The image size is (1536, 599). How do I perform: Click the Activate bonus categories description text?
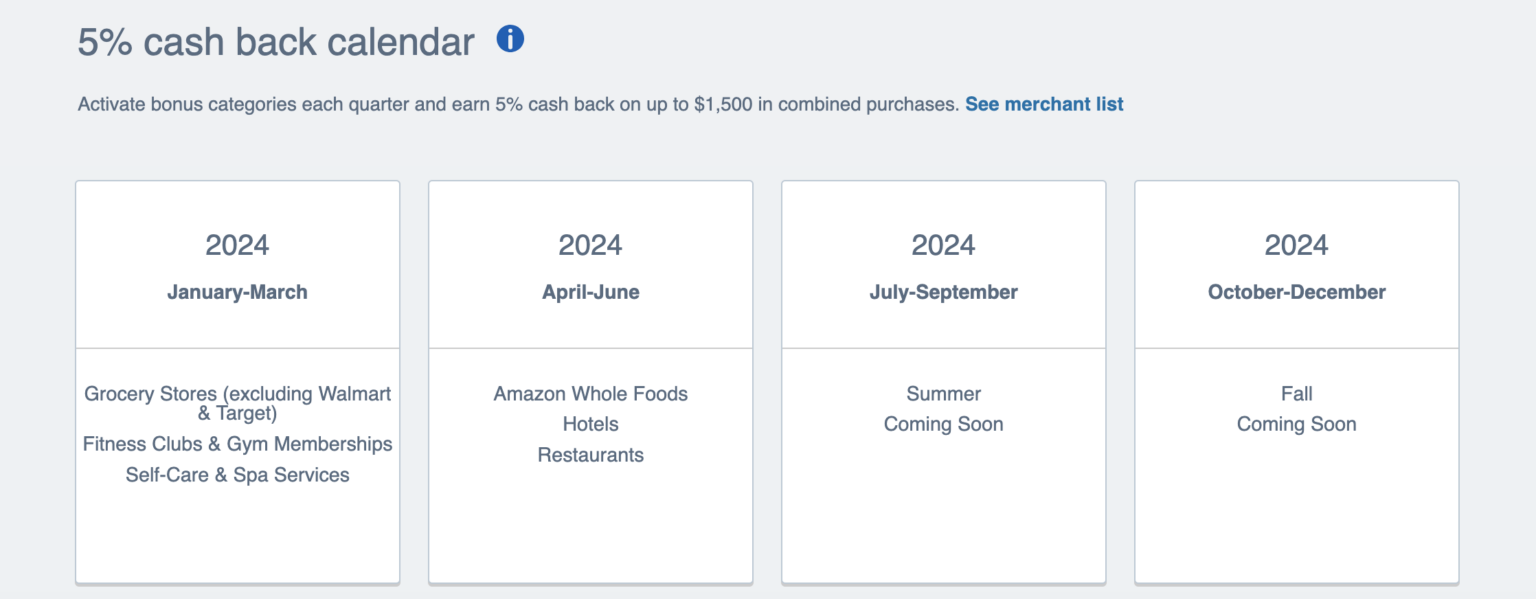(518, 104)
